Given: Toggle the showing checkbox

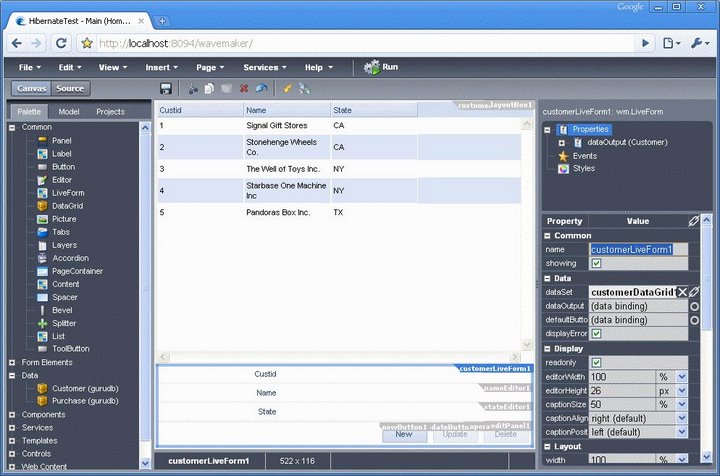Looking at the screenshot, I should [x=596, y=264].
